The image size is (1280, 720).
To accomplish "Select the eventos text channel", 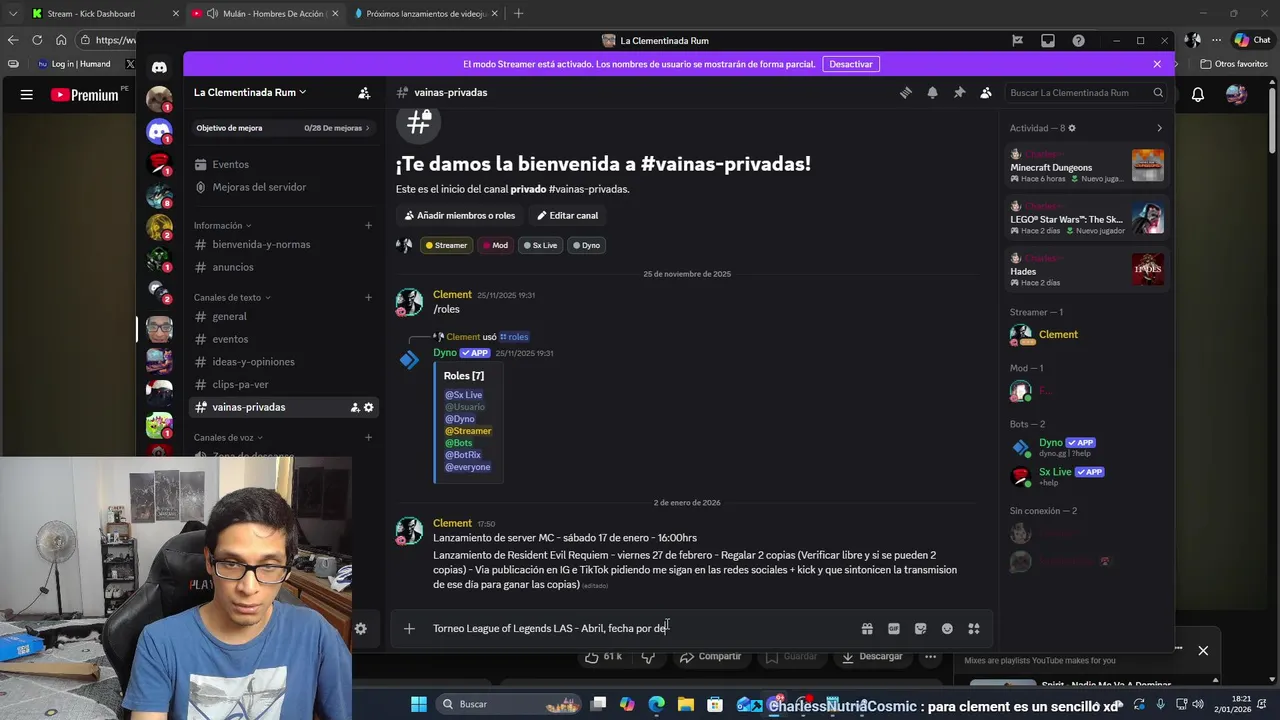I will tap(283, 339).
